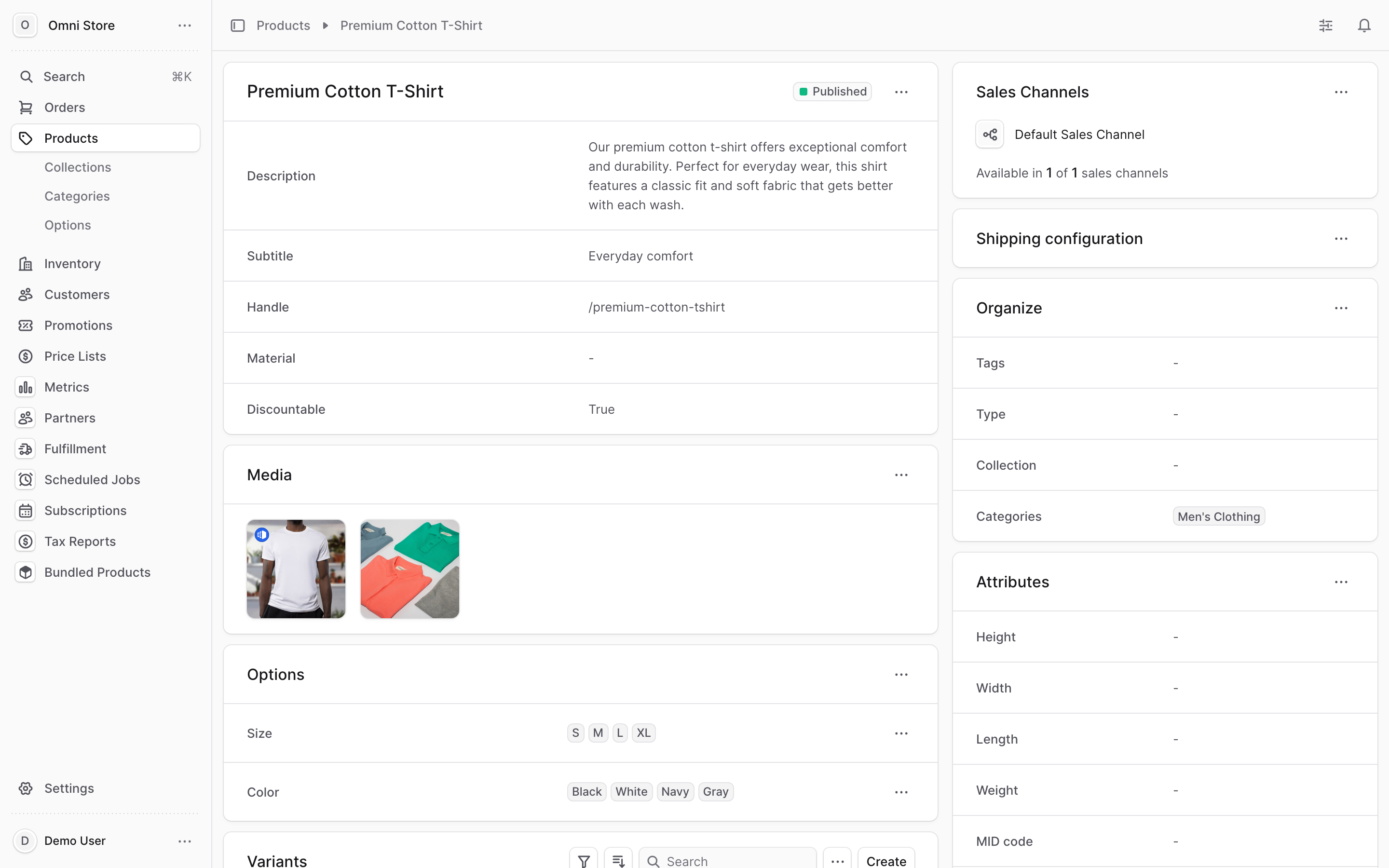Click the Demo User avatar

(25, 841)
